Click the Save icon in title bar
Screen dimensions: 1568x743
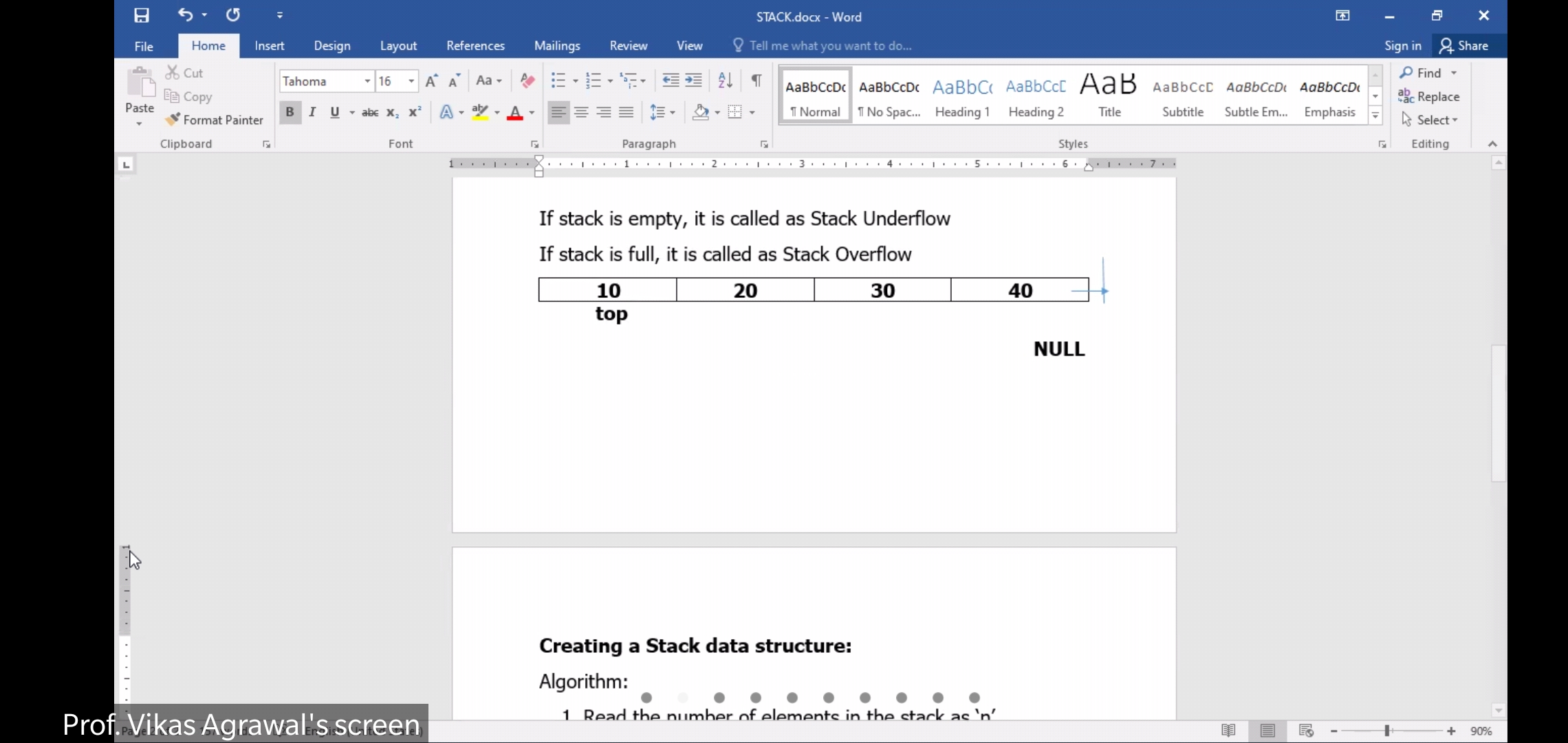point(142,15)
